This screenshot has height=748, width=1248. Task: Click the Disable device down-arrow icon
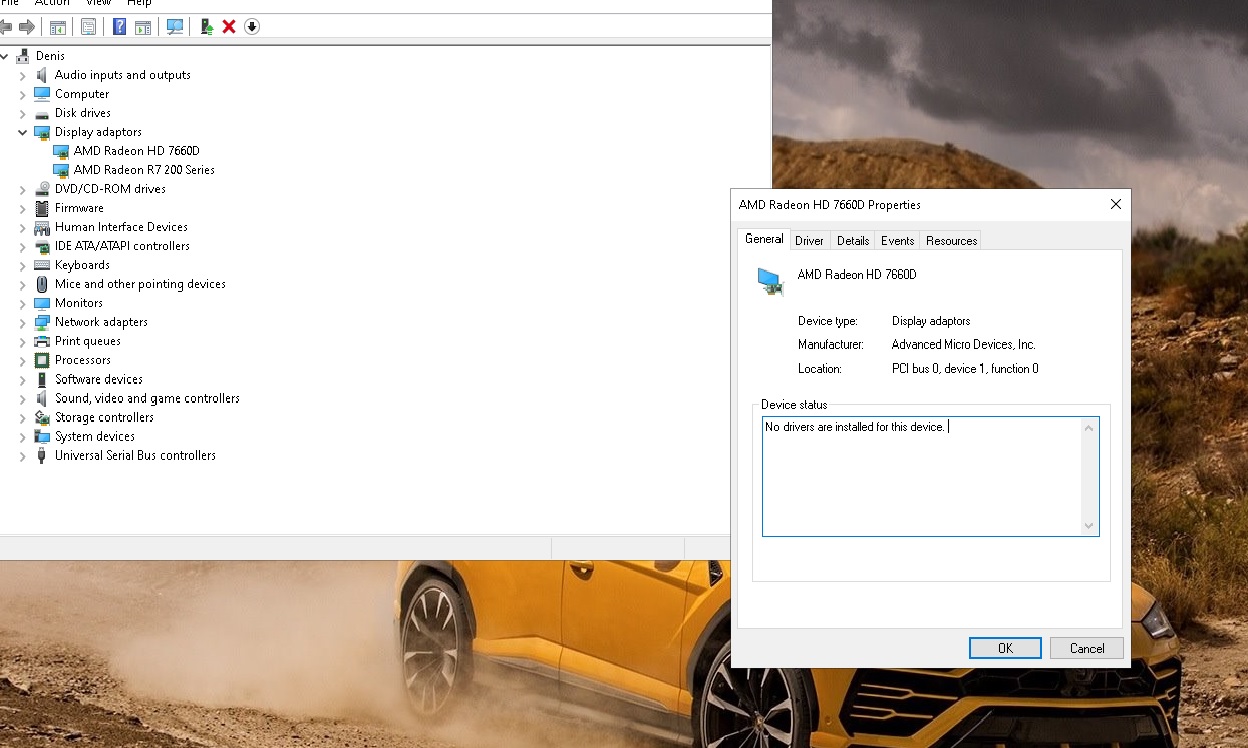pyautogui.click(x=252, y=27)
